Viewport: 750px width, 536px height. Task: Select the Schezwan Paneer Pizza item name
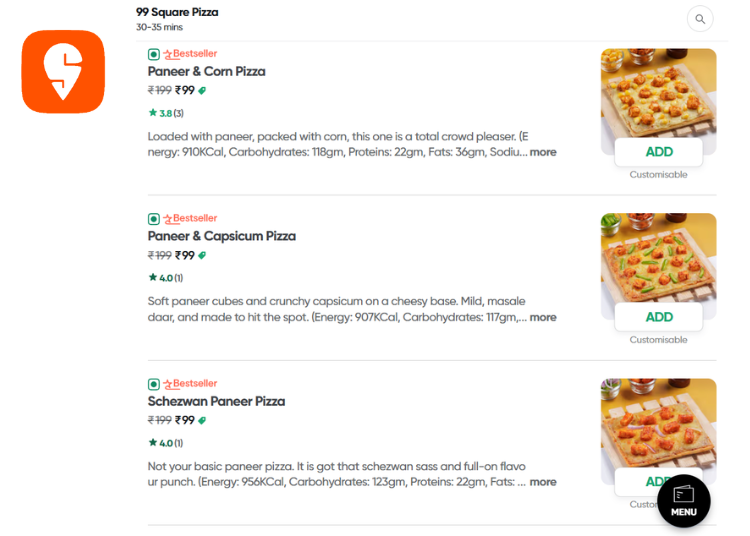click(x=216, y=401)
